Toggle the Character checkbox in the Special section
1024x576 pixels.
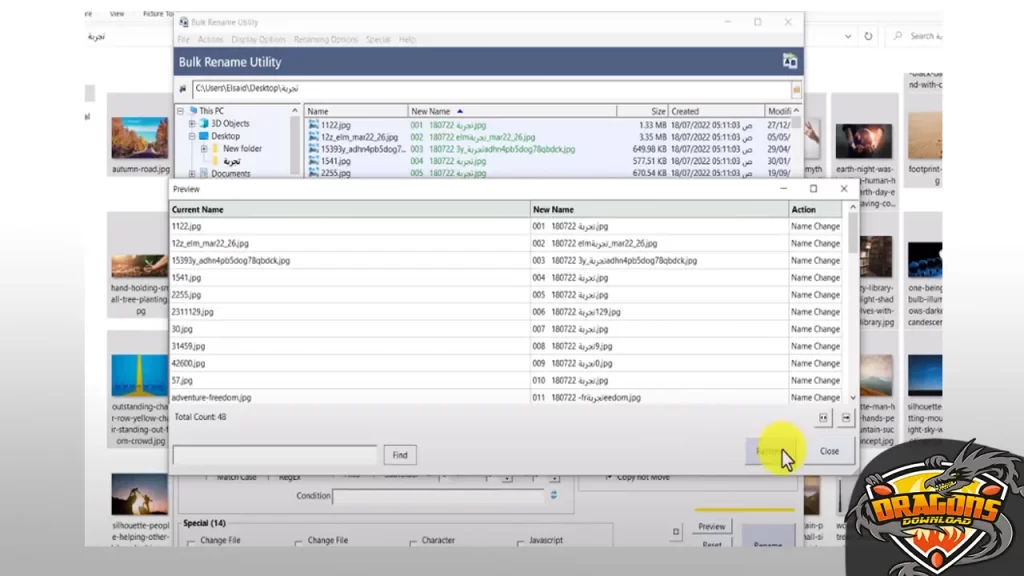(x=410, y=543)
